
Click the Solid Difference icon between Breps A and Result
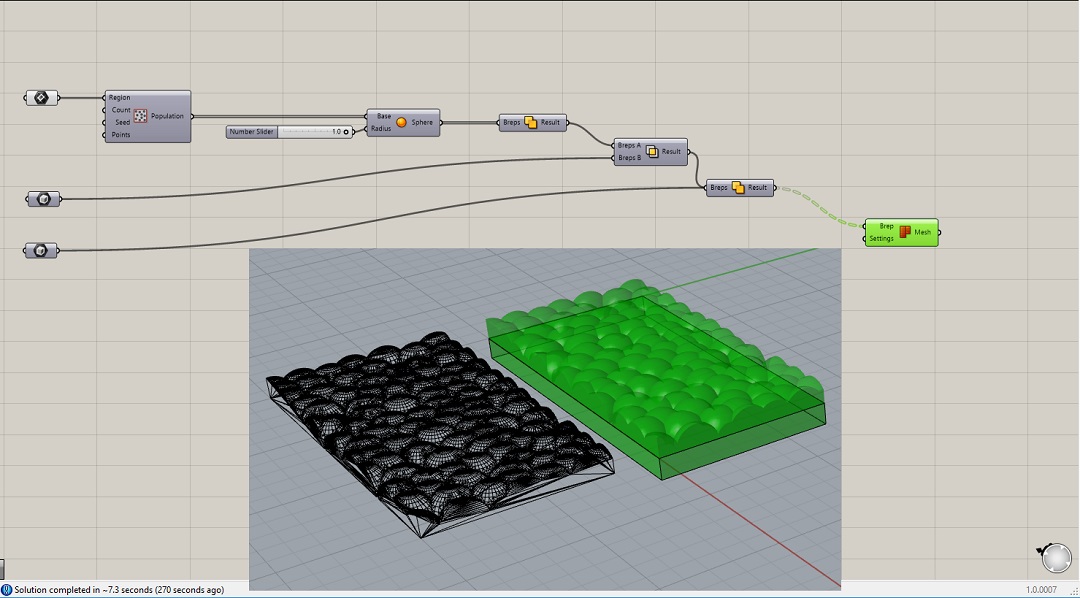tap(652, 152)
